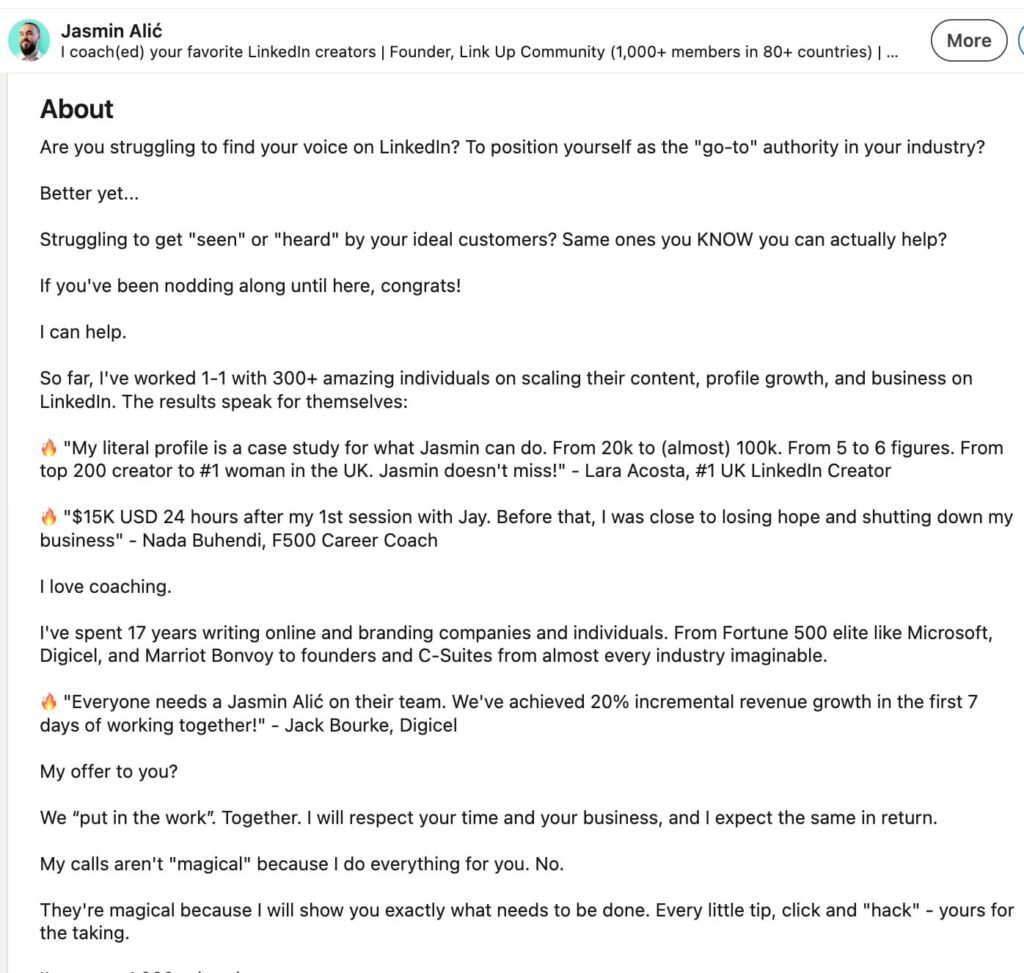Click the More button in the header
Screen dimensions: 1024x973
click(968, 40)
